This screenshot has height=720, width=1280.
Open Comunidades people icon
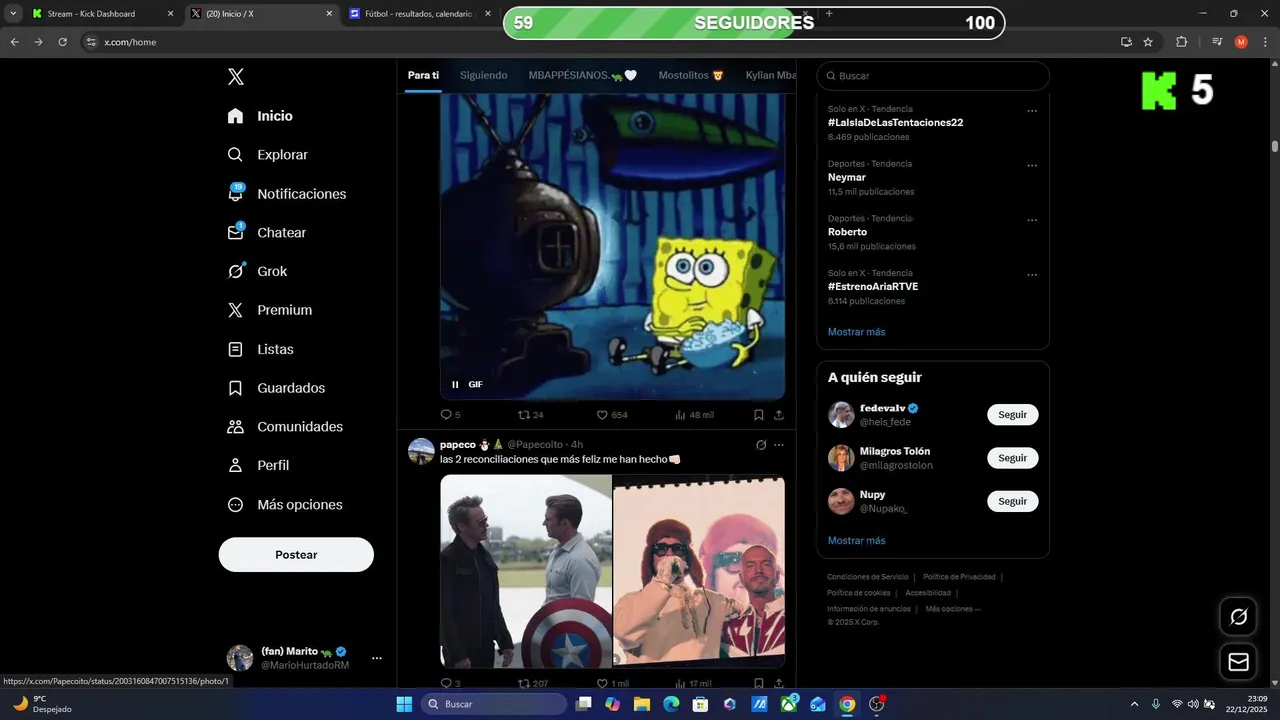click(235, 427)
